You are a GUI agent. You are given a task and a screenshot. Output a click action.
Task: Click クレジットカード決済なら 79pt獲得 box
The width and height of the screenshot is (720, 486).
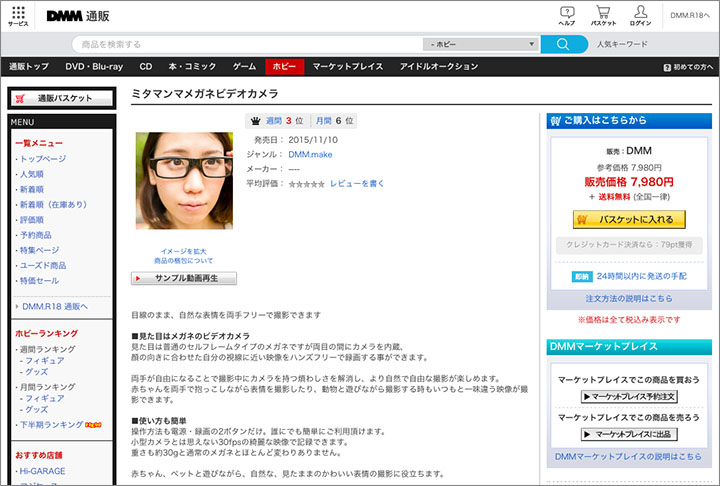629,245
